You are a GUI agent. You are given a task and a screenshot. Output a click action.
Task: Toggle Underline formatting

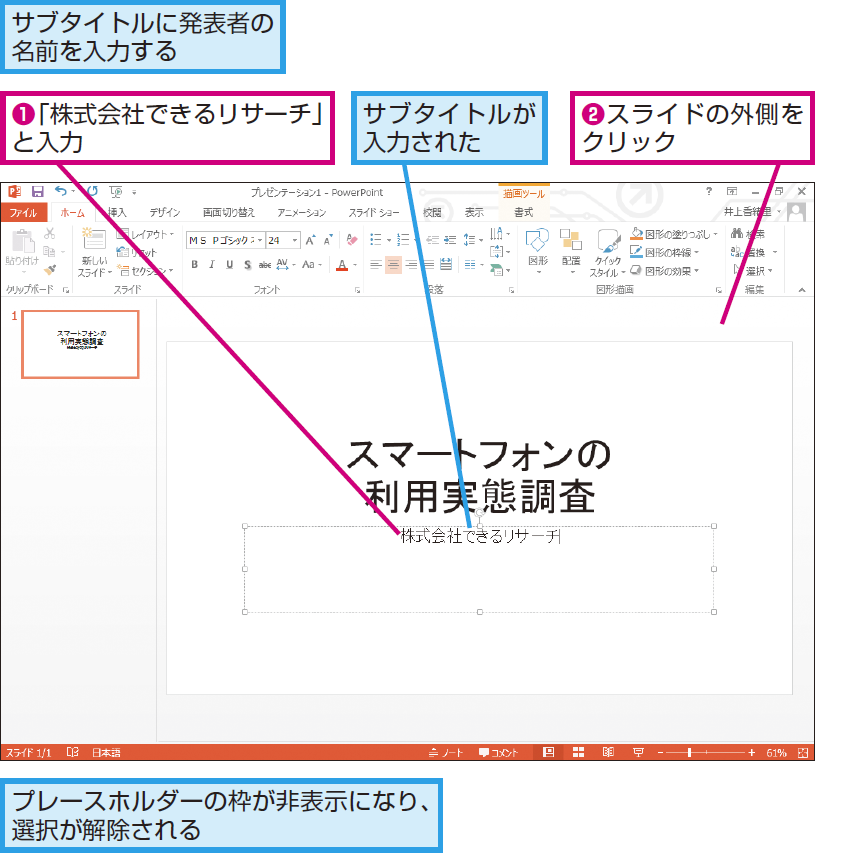[x=230, y=265]
